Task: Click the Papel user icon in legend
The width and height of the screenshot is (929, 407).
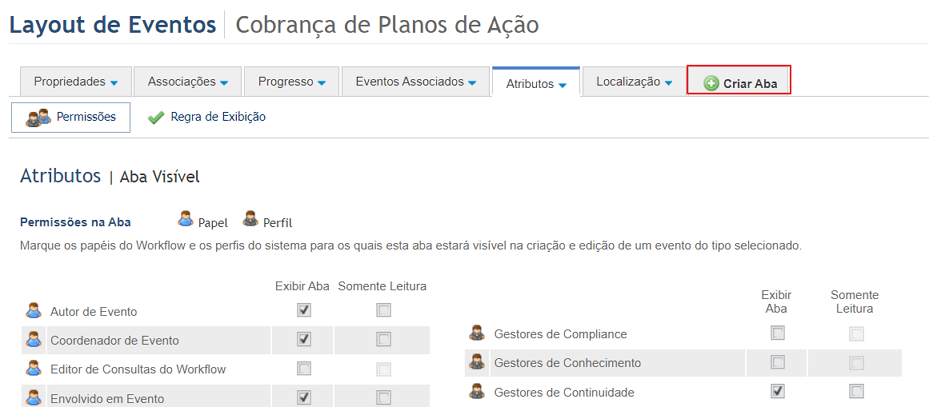Action: 186,219
